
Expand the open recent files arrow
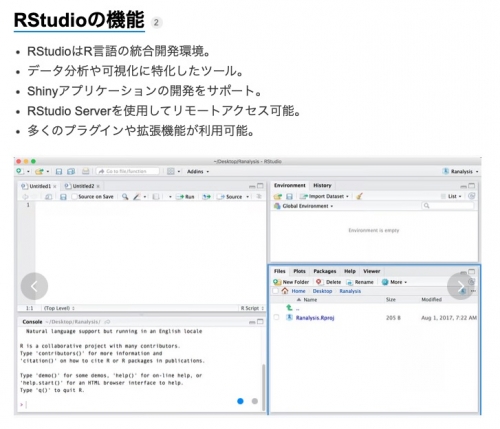[x=48, y=172]
